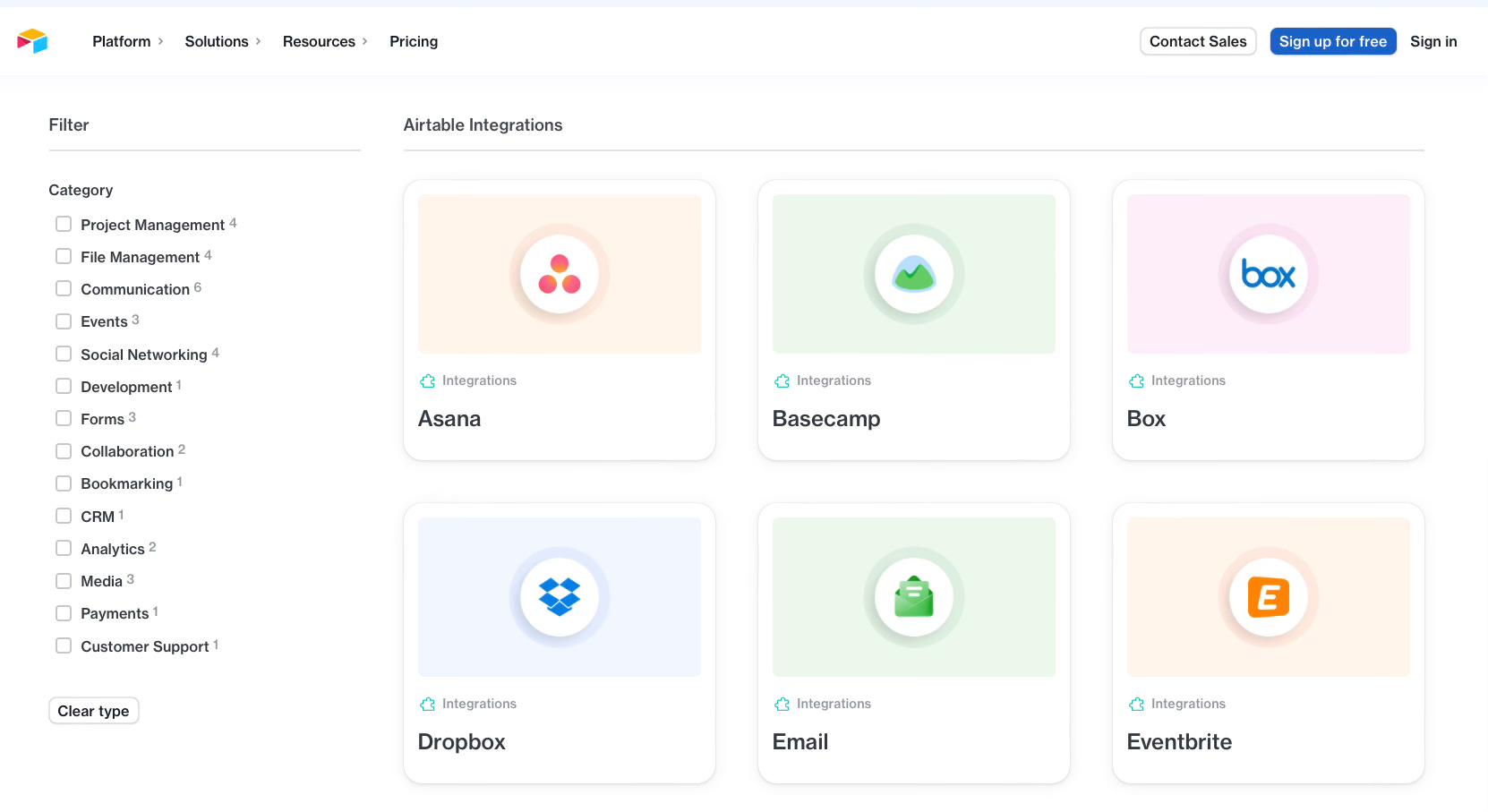
Task: Click the integrations puzzle icon on Asana card
Action: tap(428, 381)
